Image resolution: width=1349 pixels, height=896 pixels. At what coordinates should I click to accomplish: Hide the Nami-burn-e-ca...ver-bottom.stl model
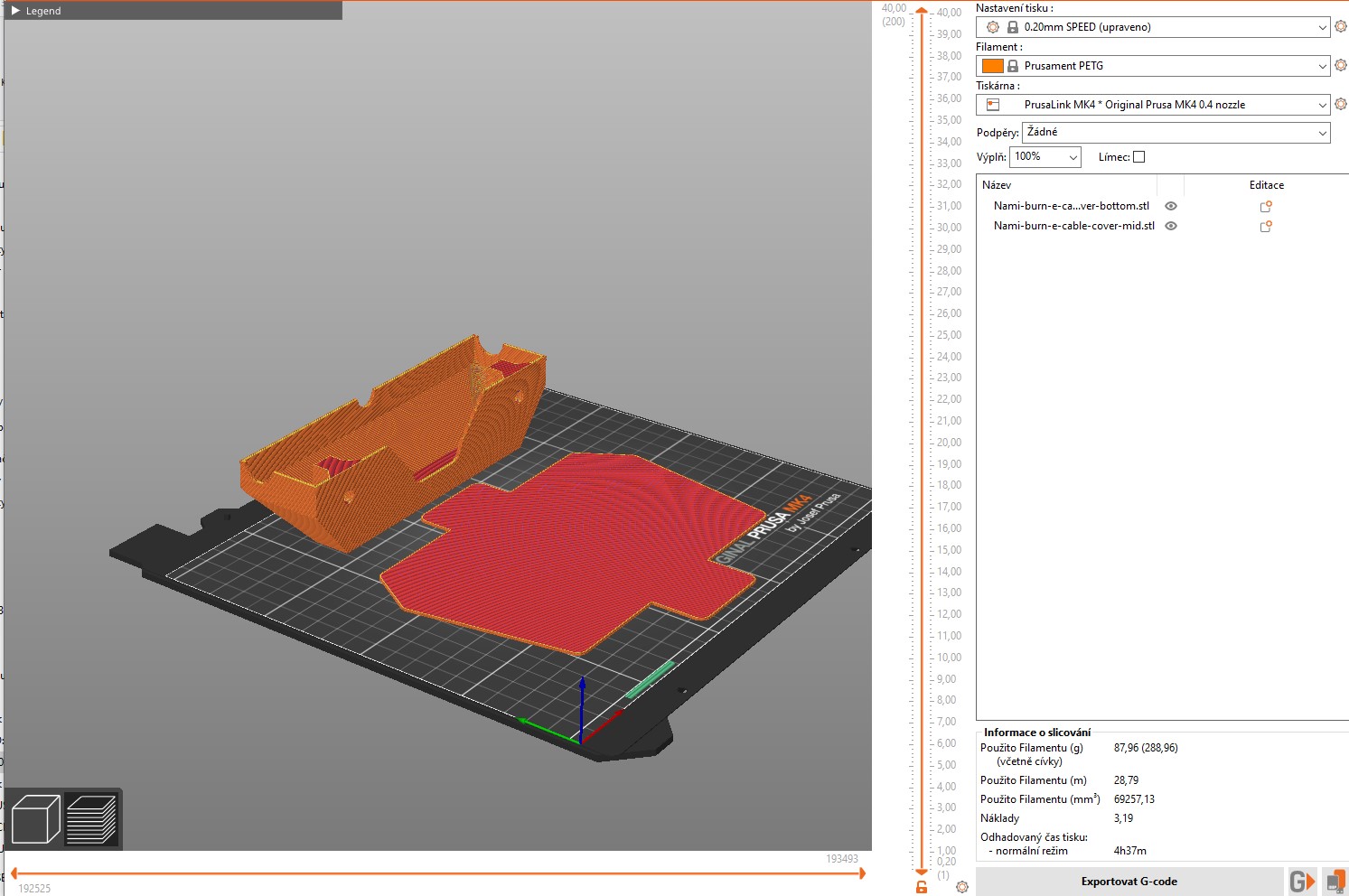pyautogui.click(x=1170, y=206)
